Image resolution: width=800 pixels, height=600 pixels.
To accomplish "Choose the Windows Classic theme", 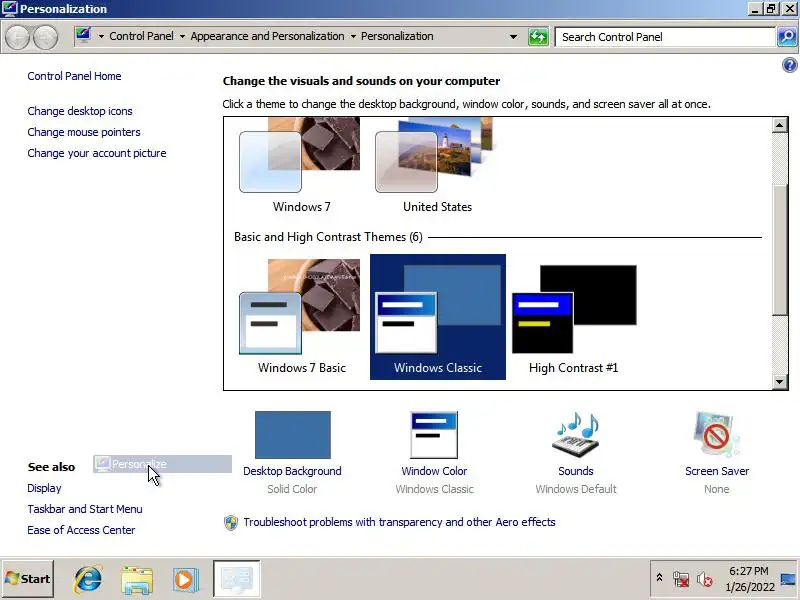I will 438,317.
